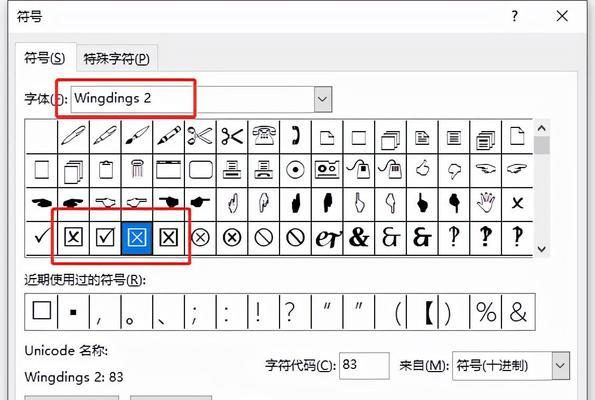The width and height of the screenshot is (595, 400).
Task: Select the boxed X symbol right of highlighted cell
Action: 168,238
